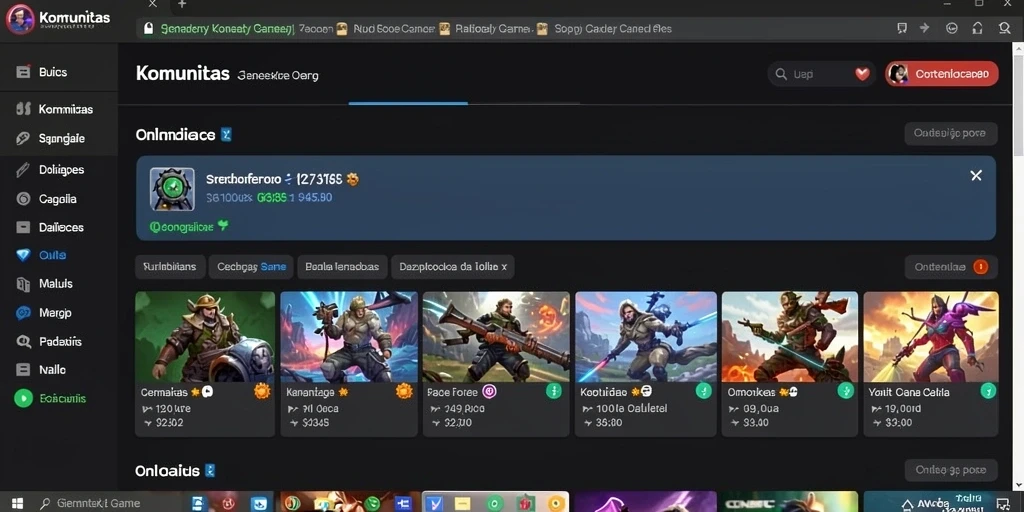Viewport: 1024px width, 512px height.
Task: Click the Padatiis search icon
Action: (23, 341)
